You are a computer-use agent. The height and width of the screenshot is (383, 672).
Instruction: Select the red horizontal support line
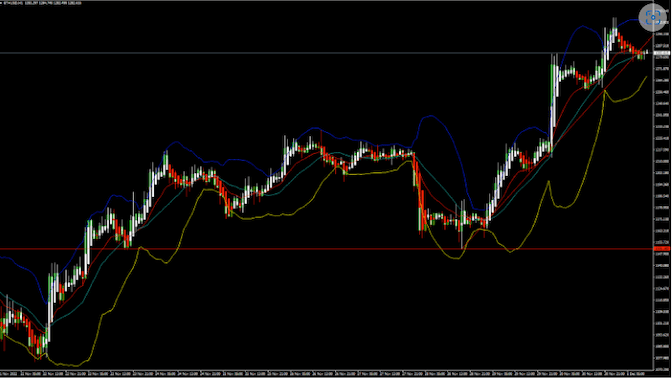pos(326,248)
